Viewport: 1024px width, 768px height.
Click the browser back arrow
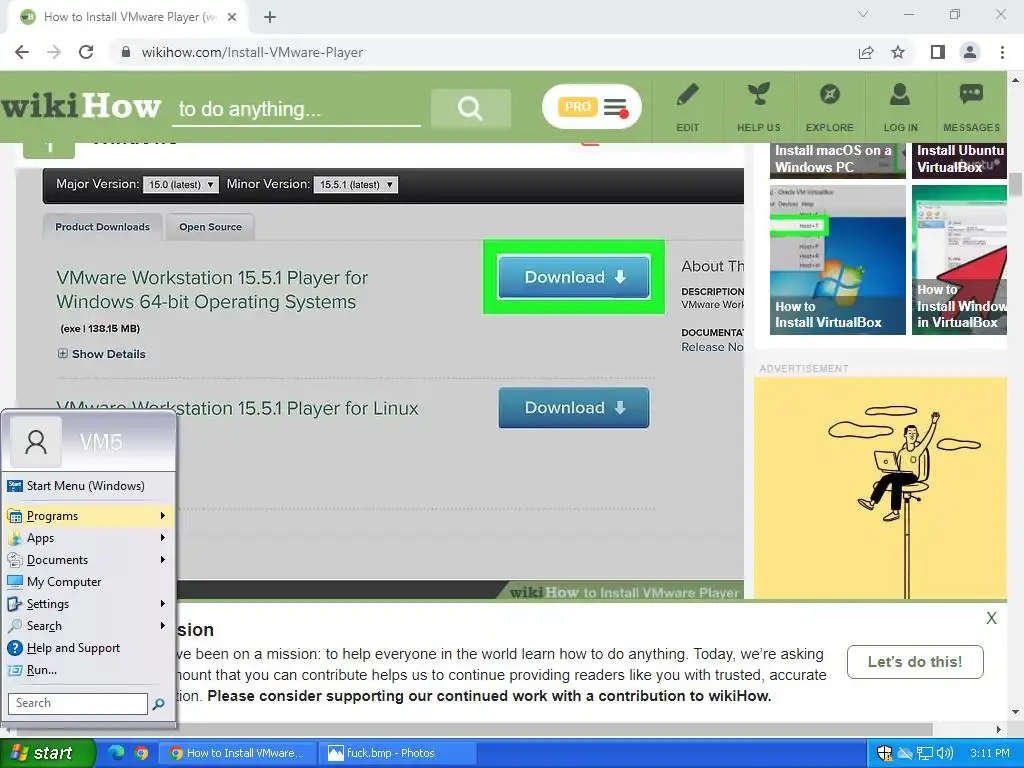(x=22, y=52)
